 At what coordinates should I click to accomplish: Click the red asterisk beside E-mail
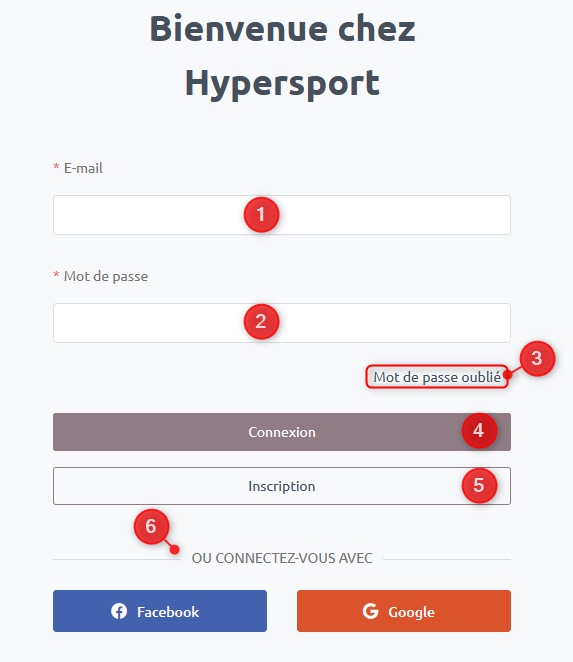56,167
